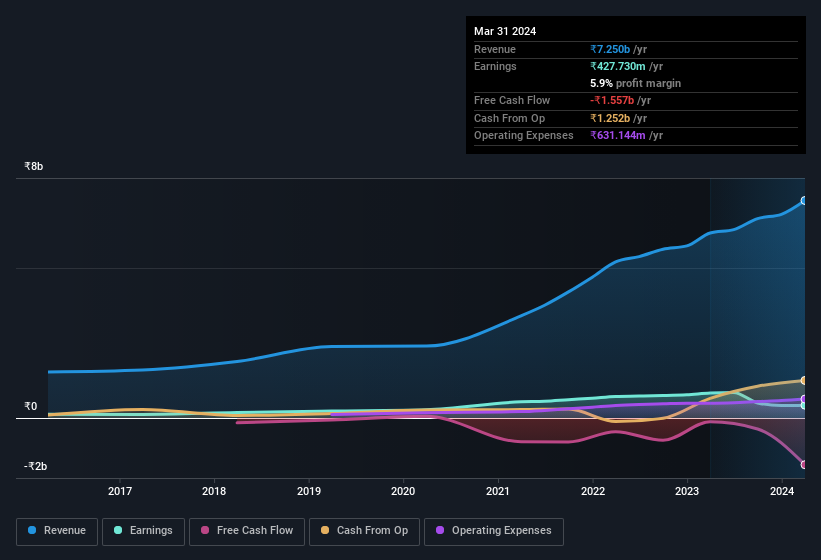Toggle the Revenue legend button
The width and height of the screenshot is (821, 560).
click(x=57, y=531)
